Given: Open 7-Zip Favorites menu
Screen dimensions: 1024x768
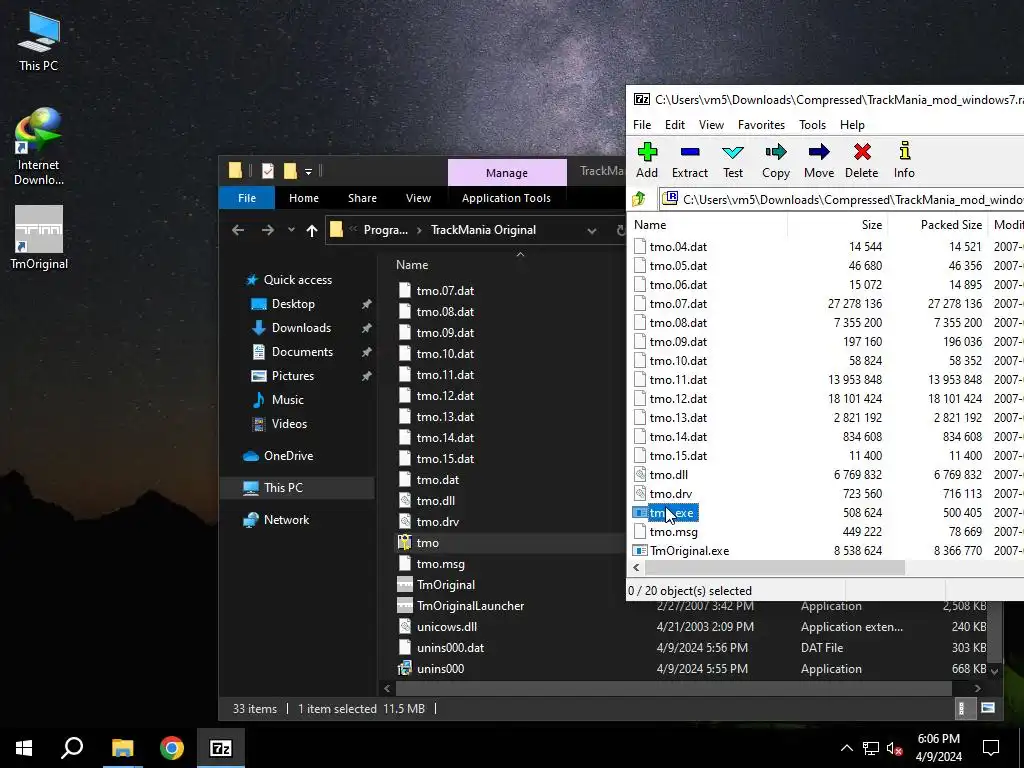Looking at the screenshot, I should pyautogui.click(x=761, y=125).
